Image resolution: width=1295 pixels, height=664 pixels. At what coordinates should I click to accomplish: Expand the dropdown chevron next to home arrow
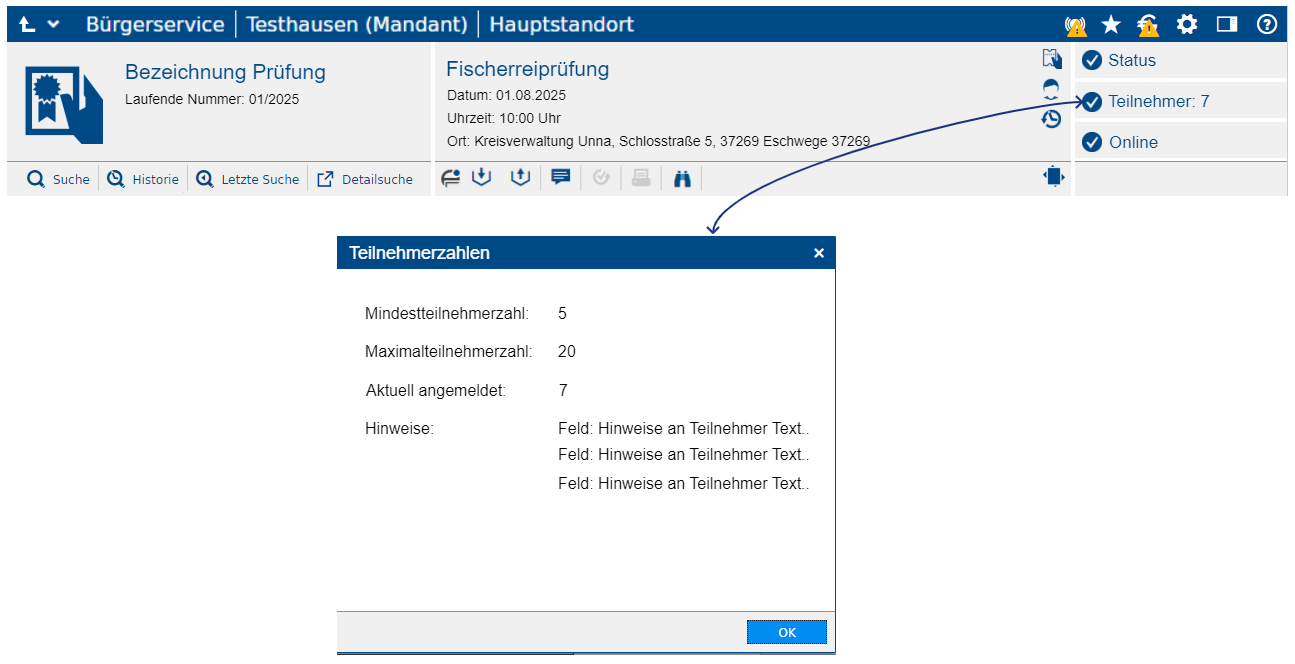coord(53,25)
